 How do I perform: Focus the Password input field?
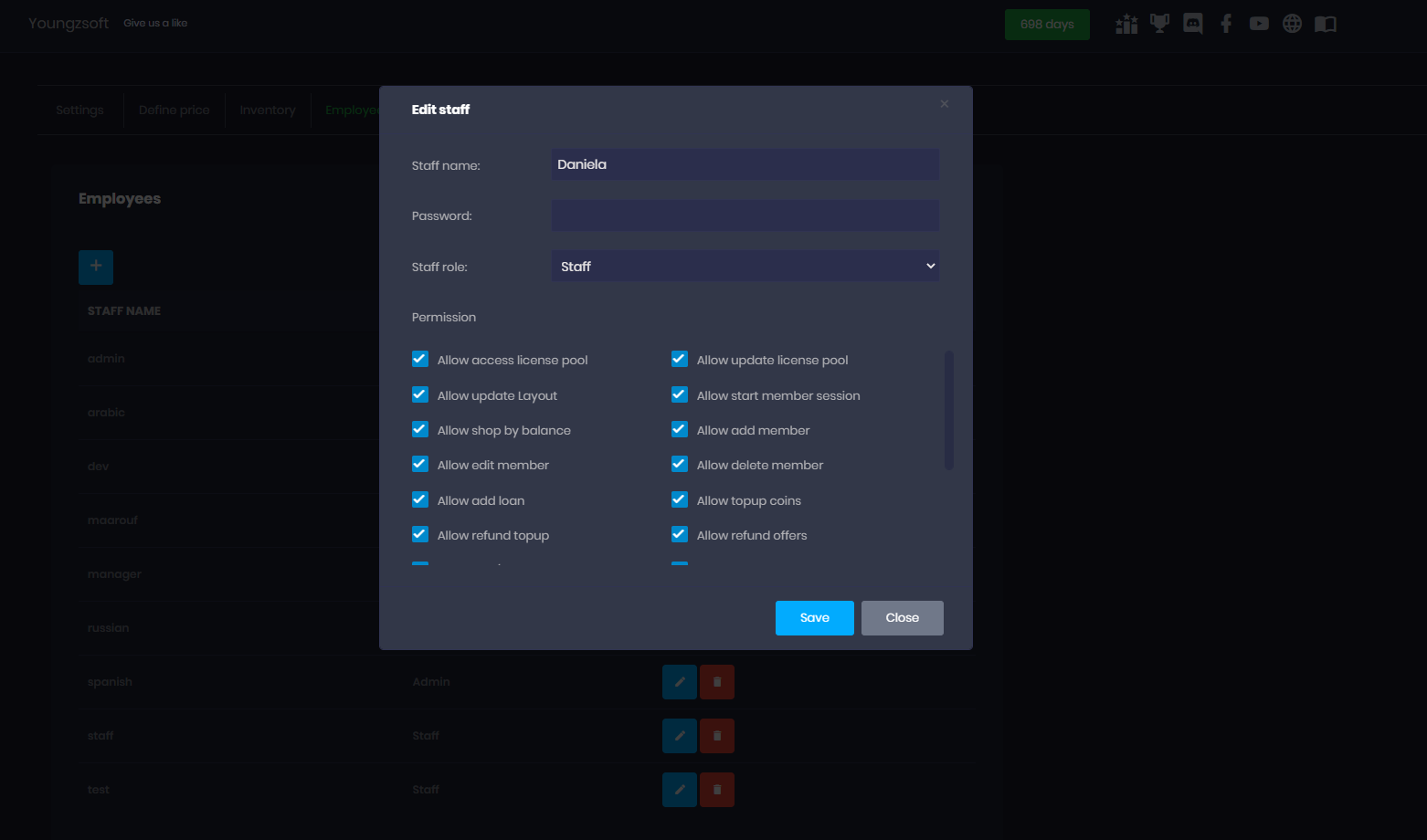[x=745, y=215]
